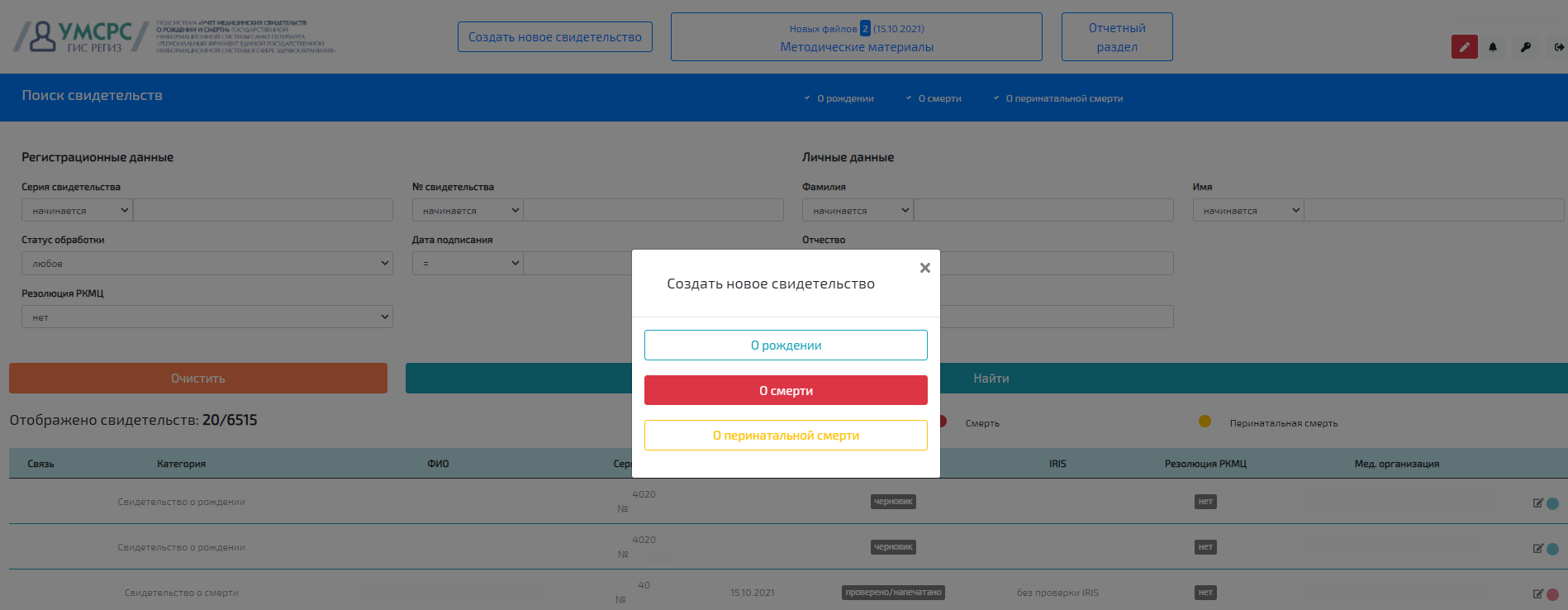Click Категория column header
This screenshot has height=610, width=1568.
(x=181, y=464)
